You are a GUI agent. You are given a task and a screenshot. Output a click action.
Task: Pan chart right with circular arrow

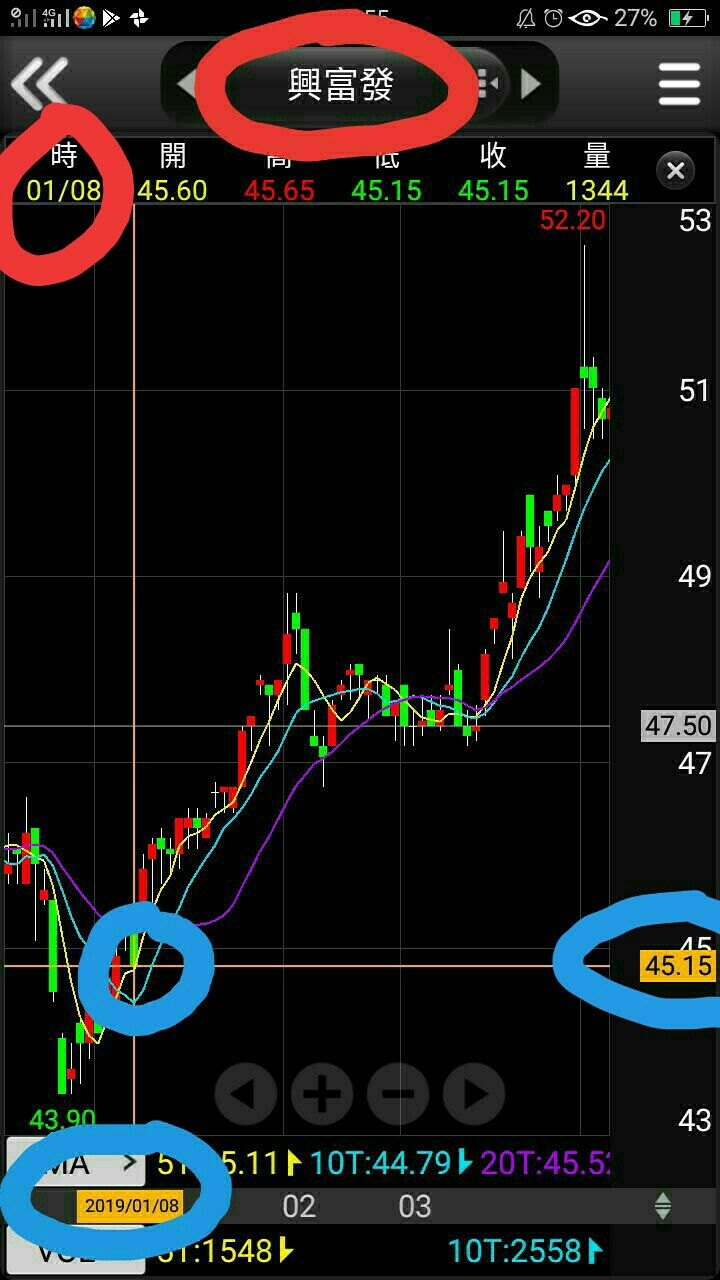(474, 1093)
